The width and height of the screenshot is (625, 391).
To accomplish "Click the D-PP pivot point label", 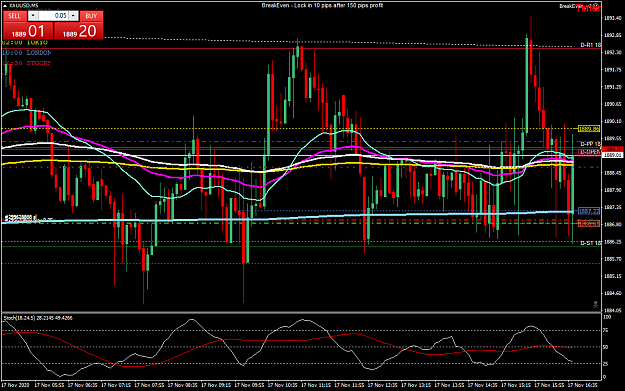I will pyautogui.click(x=590, y=143).
